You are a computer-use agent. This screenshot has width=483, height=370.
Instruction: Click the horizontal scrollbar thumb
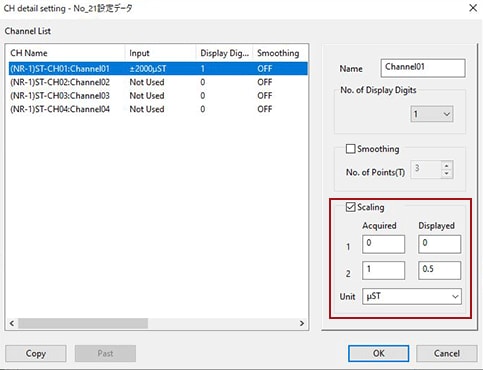tap(83, 323)
